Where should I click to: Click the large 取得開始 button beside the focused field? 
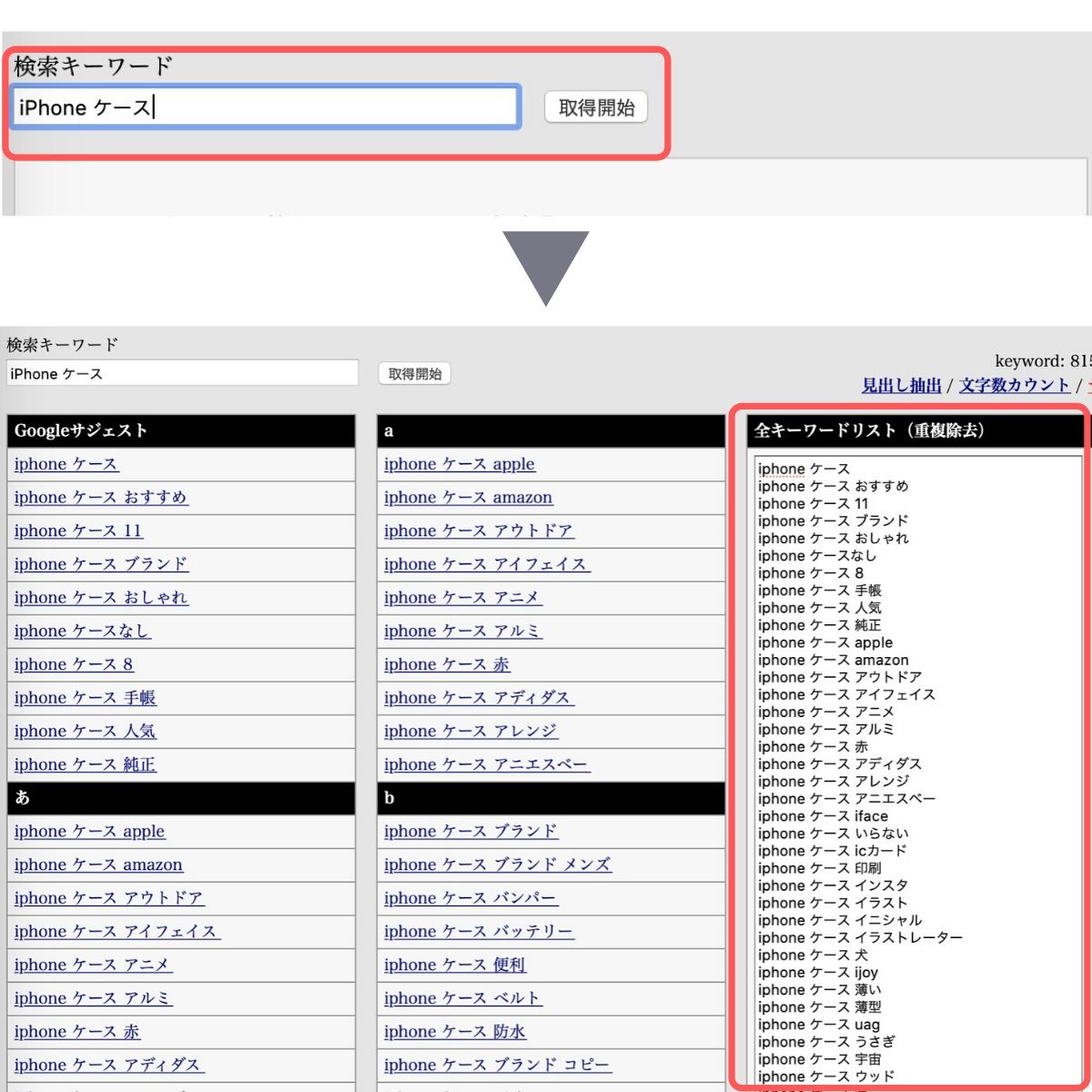click(x=596, y=107)
